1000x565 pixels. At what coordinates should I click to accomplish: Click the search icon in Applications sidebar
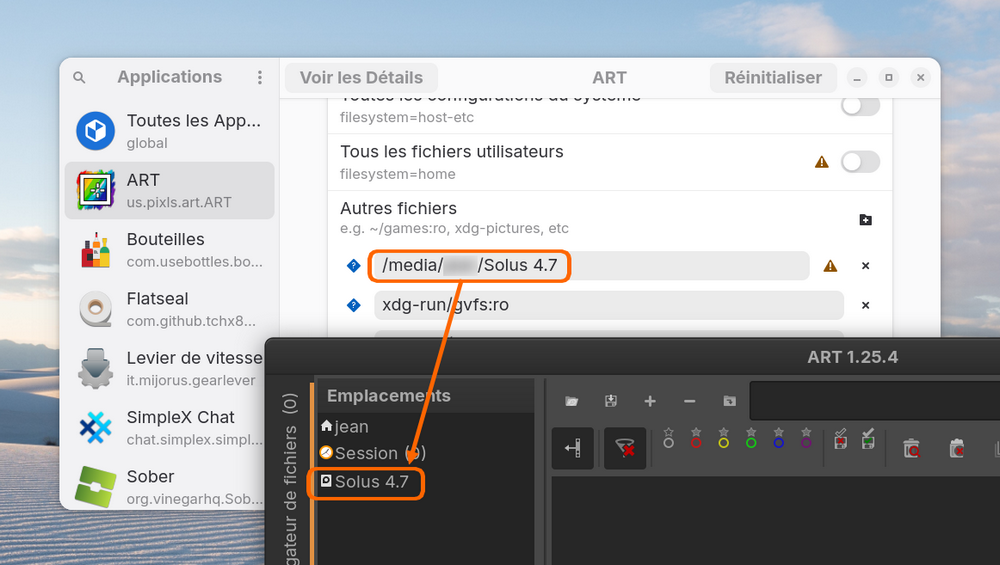(x=79, y=78)
